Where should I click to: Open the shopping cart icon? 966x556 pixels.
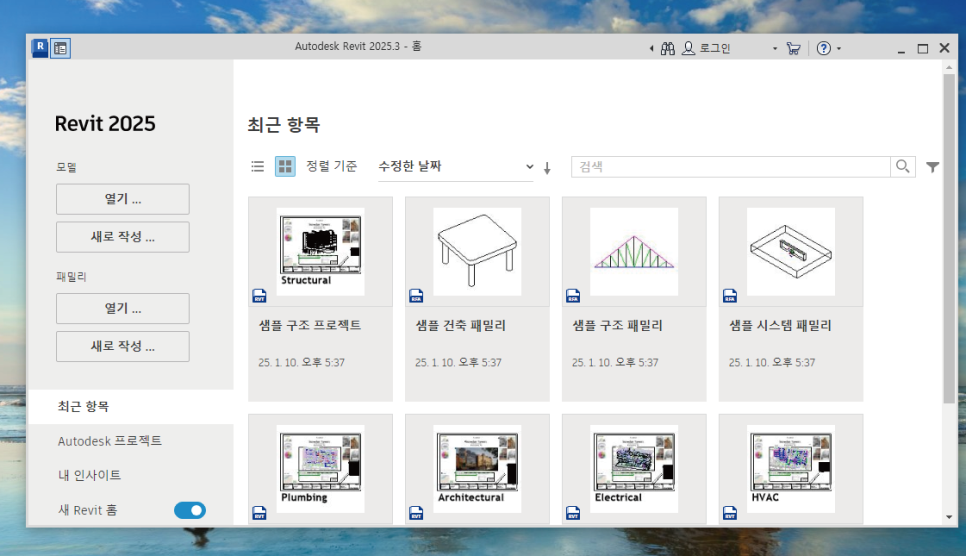point(794,49)
